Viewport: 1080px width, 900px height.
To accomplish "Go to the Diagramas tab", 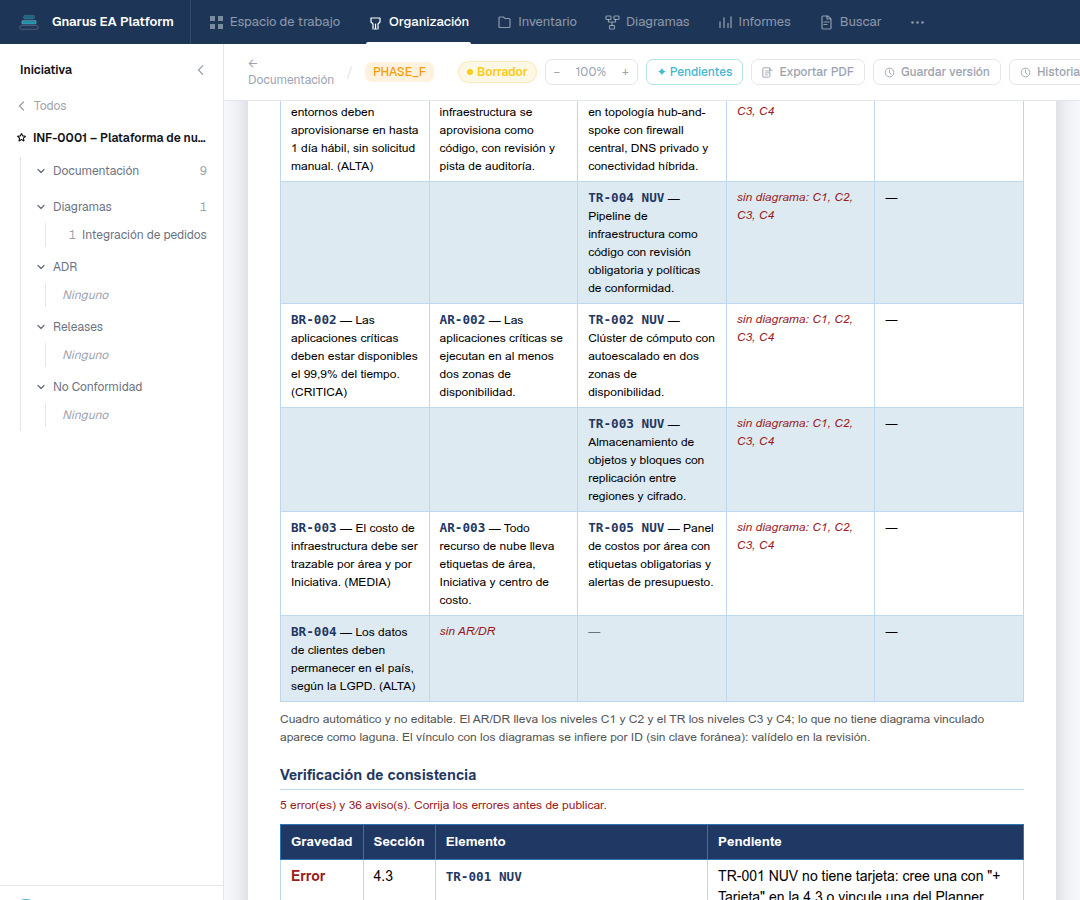I will pyautogui.click(x=647, y=22).
